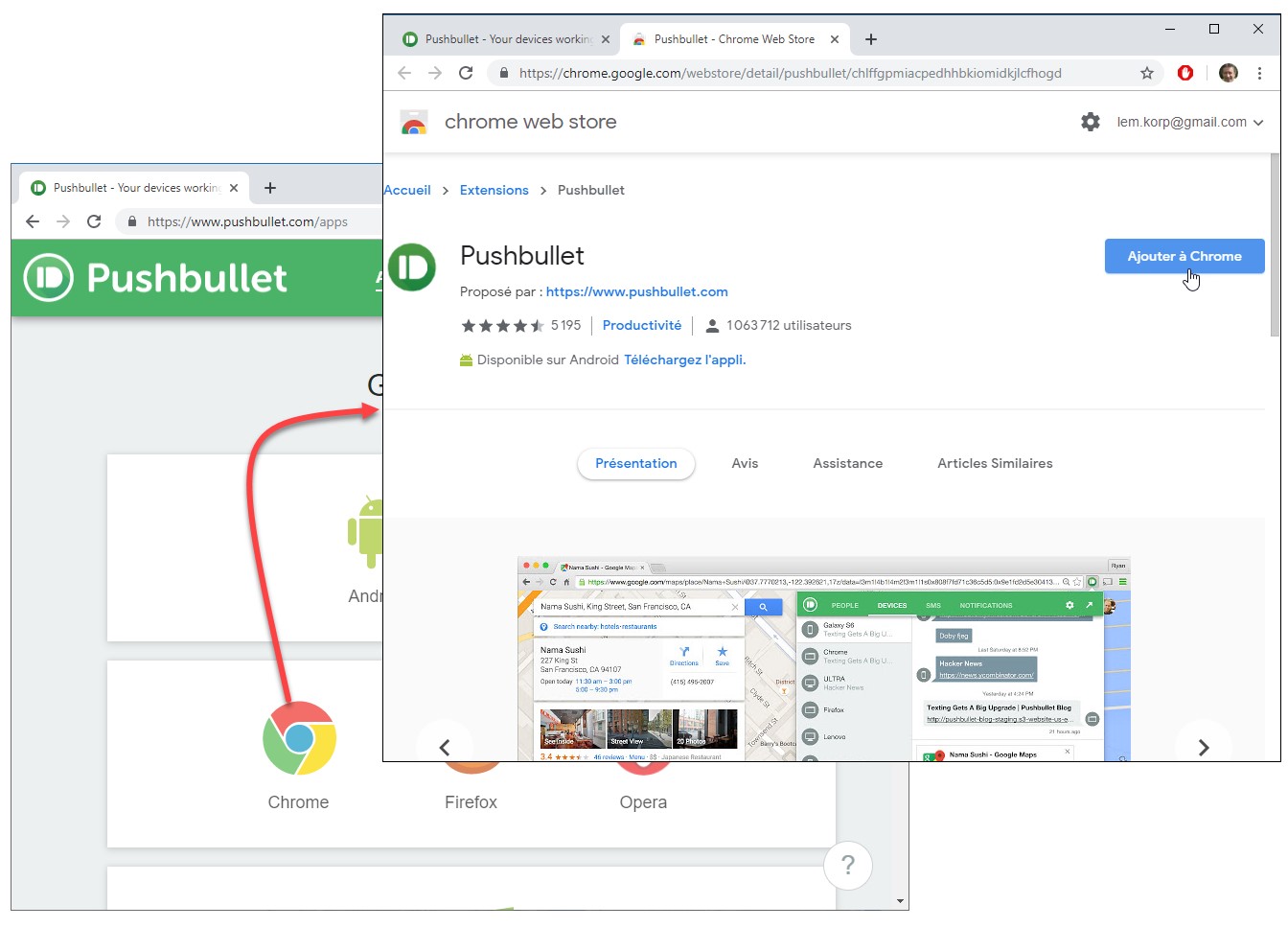Close the Pushbullet - Chrome Web Store tab
1288x928 pixels.
835,39
